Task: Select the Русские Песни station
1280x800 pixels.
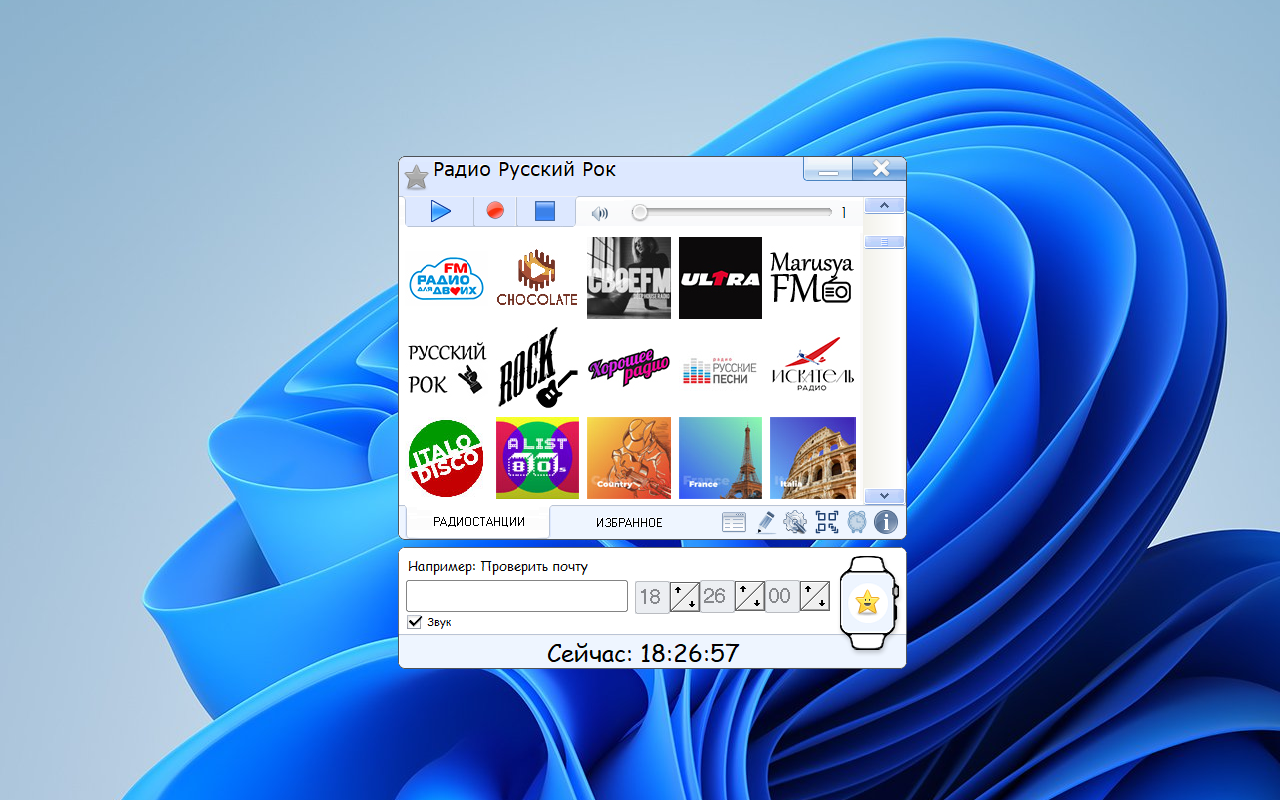Action: click(x=720, y=370)
